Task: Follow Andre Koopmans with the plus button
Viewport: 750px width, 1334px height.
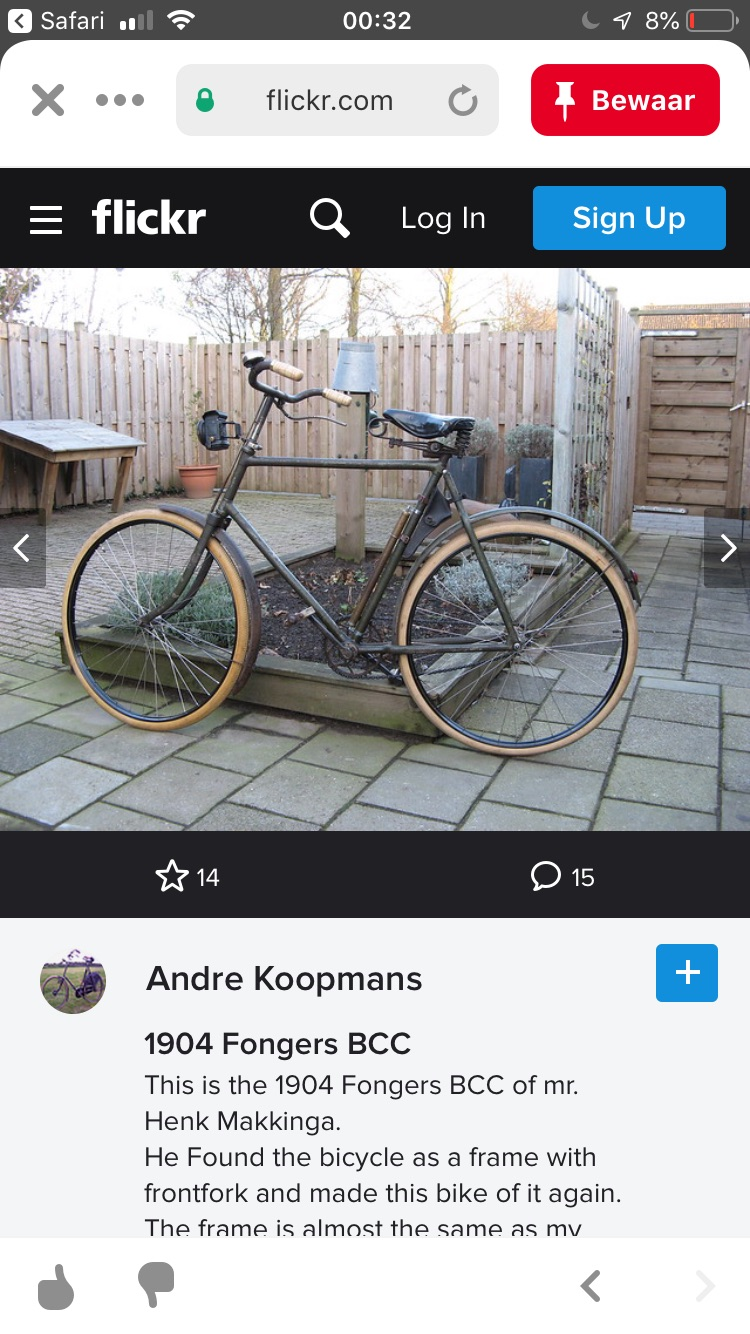Action: [x=687, y=973]
